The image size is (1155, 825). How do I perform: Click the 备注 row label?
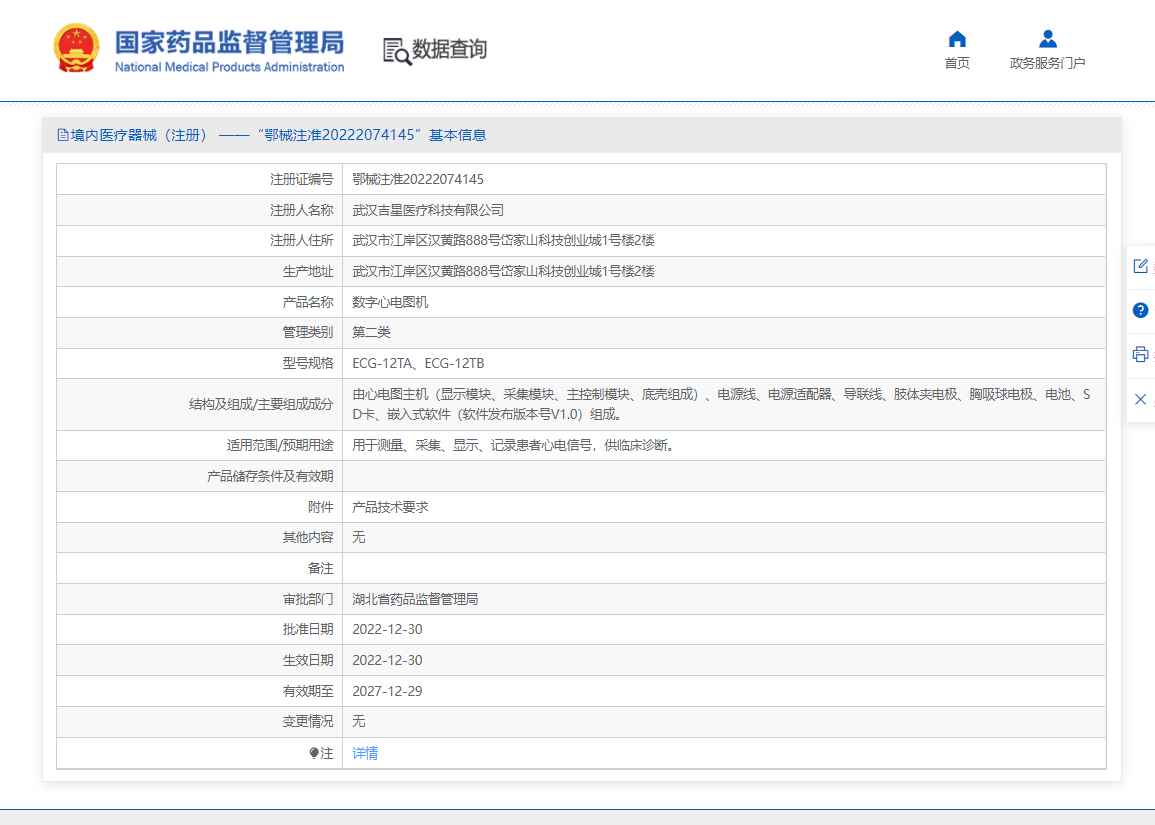pos(320,568)
